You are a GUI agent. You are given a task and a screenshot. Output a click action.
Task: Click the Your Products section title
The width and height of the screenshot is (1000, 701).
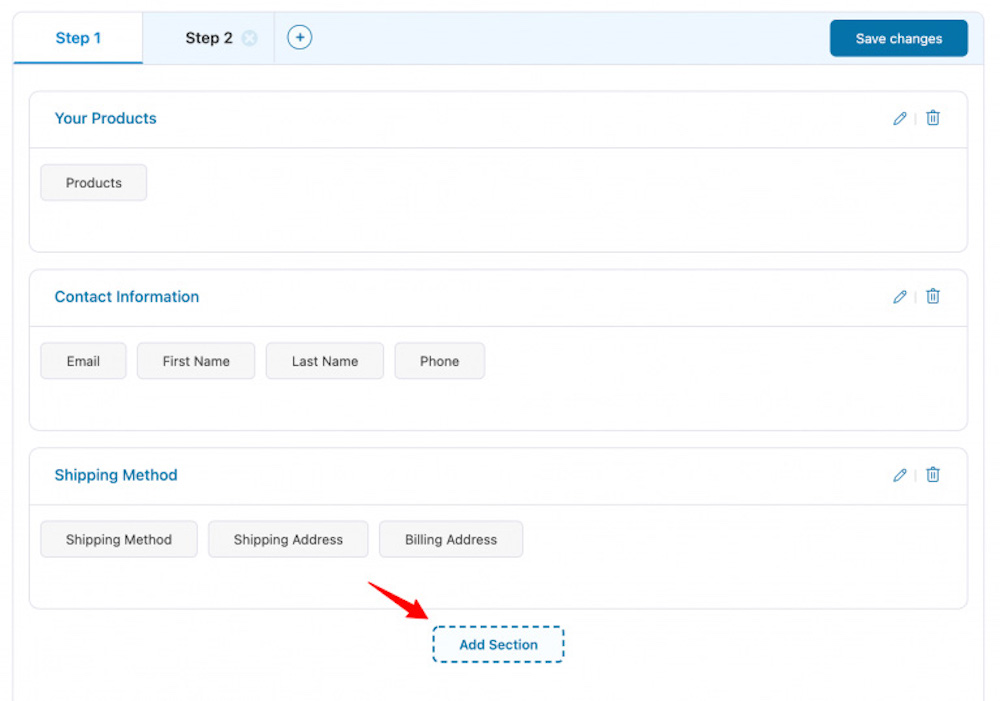coord(105,119)
